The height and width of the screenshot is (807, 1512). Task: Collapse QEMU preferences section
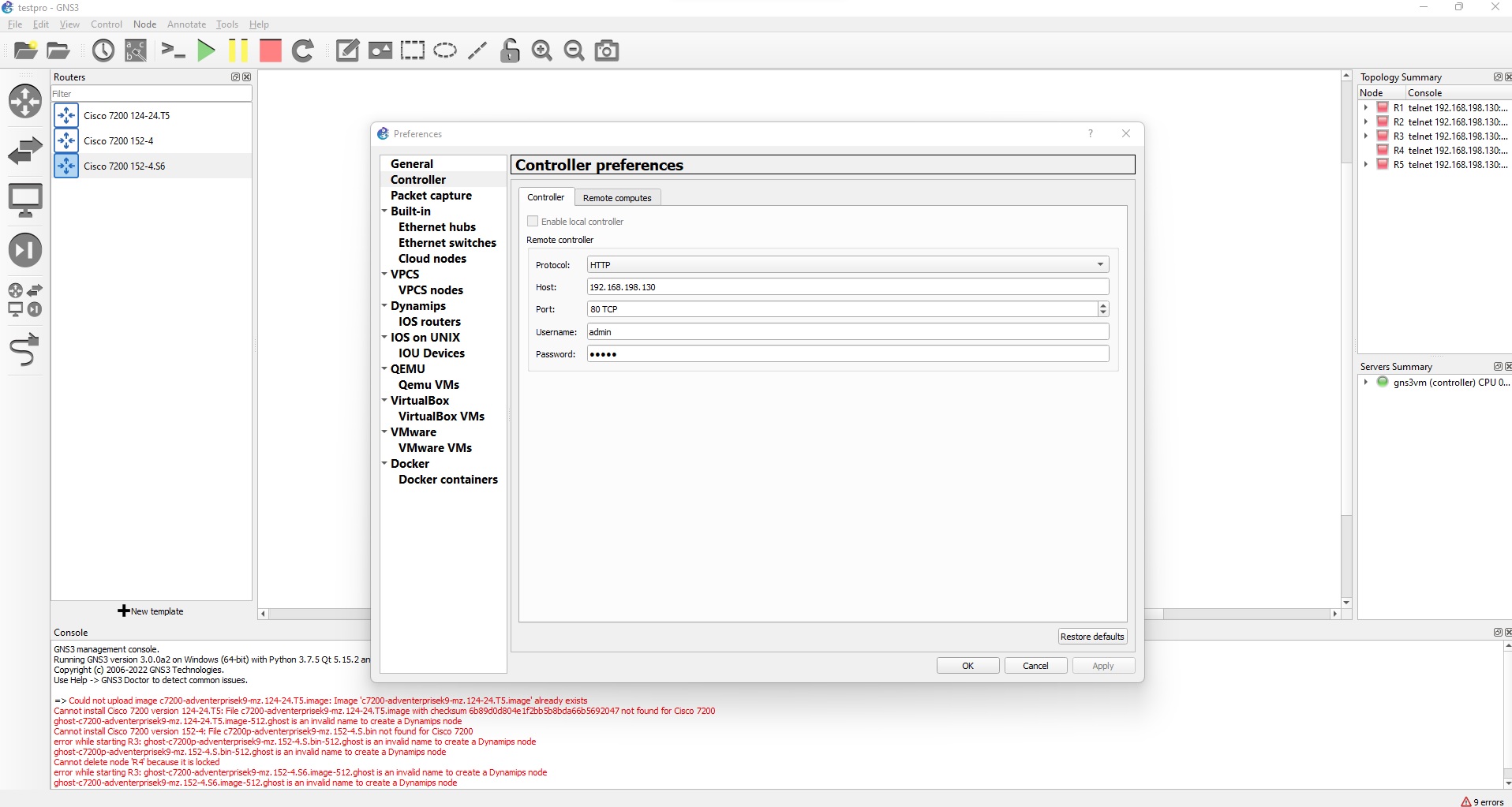point(384,368)
